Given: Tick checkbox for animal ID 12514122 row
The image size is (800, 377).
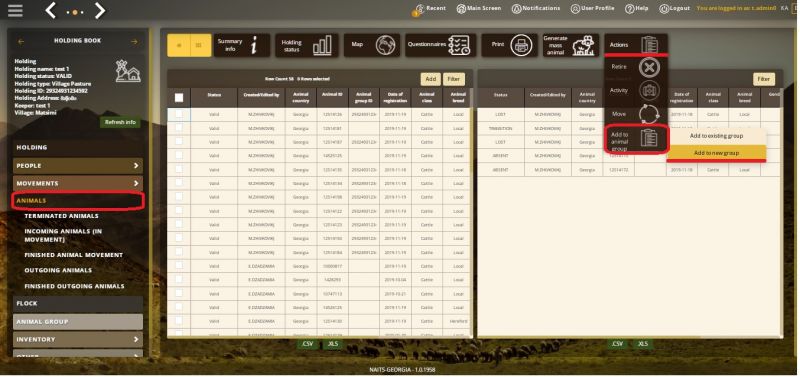Looking at the screenshot, I should coord(179,211).
